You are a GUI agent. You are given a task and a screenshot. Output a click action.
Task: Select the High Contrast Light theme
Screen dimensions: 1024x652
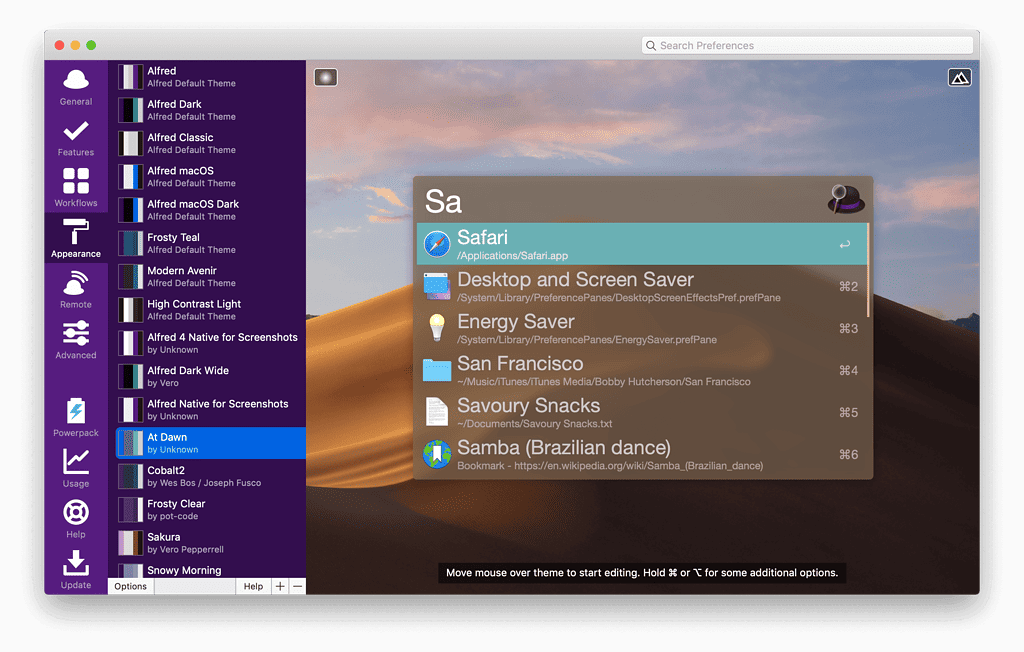pyautogui.click(x=211, y=310)
